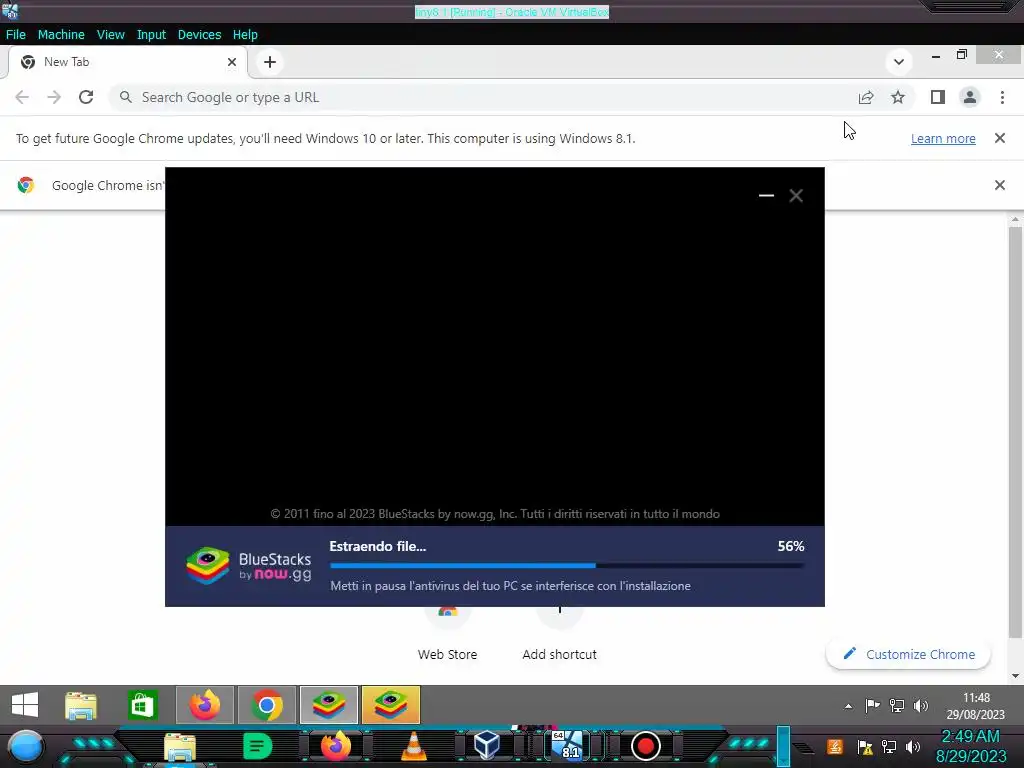Screen dimensions: 1024x768
Task: Close the BlueStacks installer window
Action: 796,195
